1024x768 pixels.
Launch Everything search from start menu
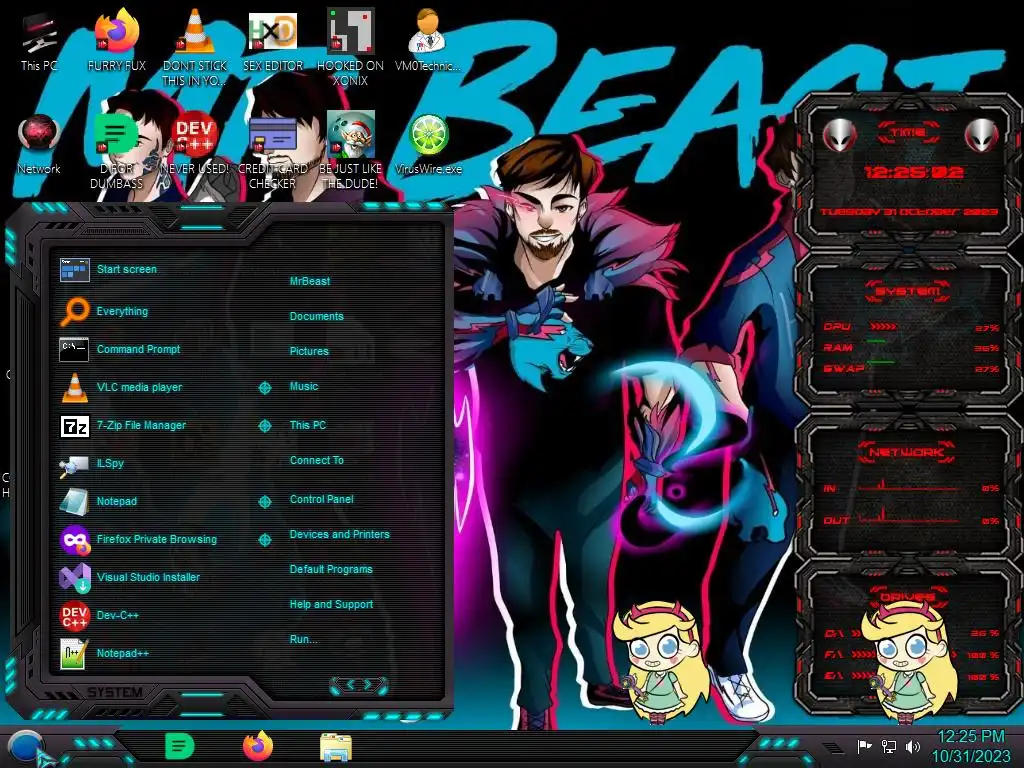click(x=104, y=311)
